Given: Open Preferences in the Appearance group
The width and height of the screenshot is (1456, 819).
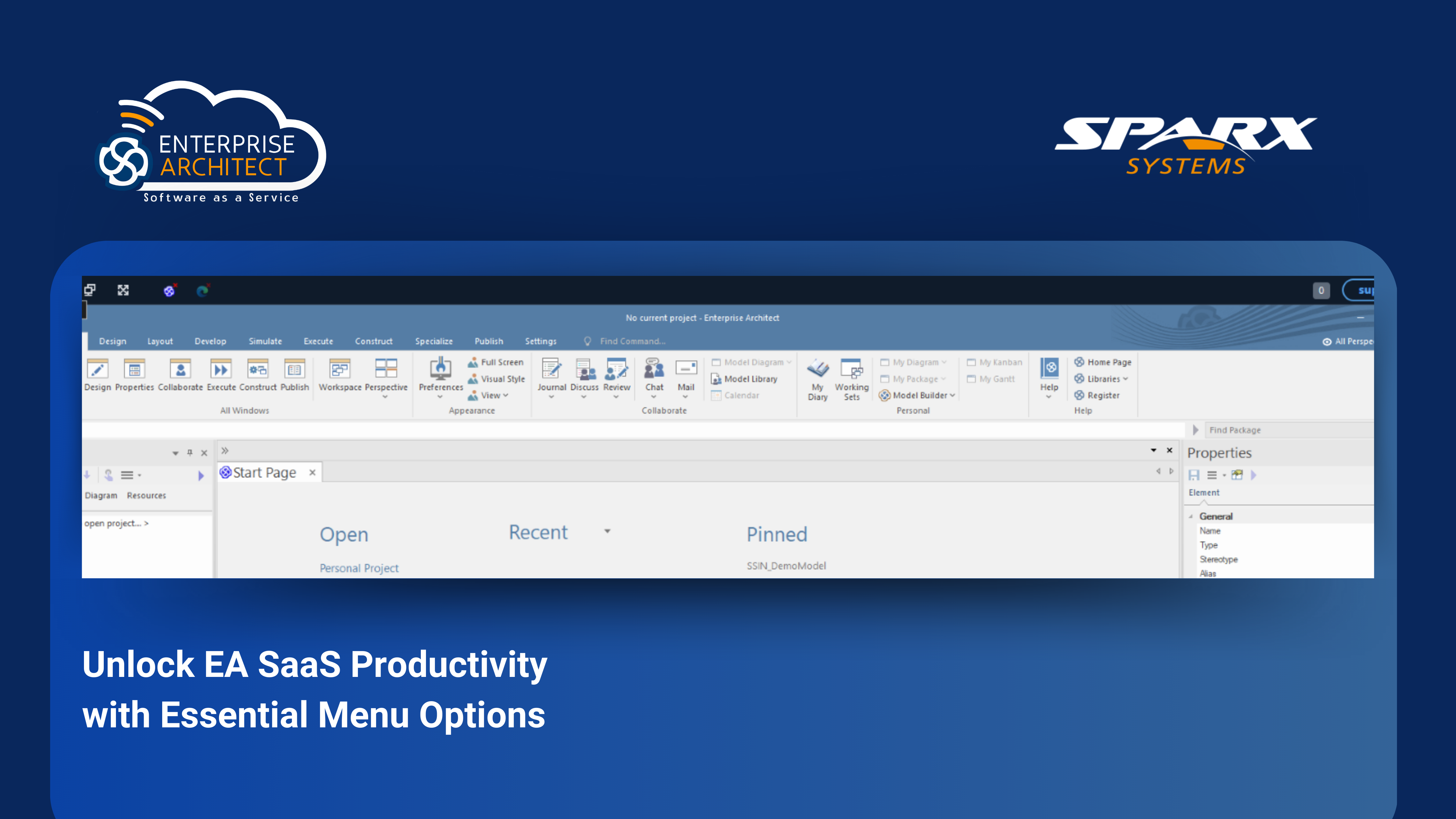Looking at the screenshot, I should click(x=441, y=370).
